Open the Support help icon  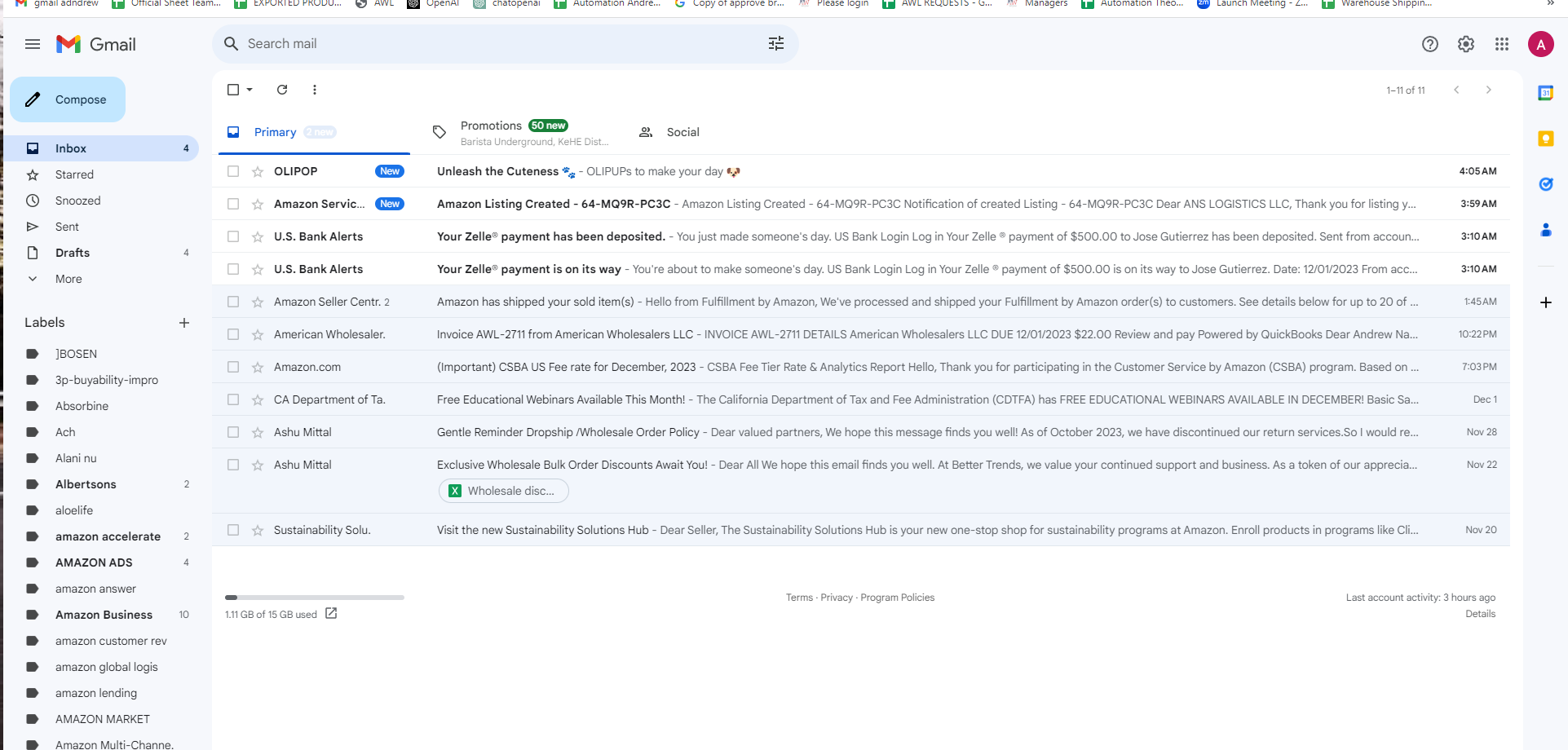[1430, 44]
